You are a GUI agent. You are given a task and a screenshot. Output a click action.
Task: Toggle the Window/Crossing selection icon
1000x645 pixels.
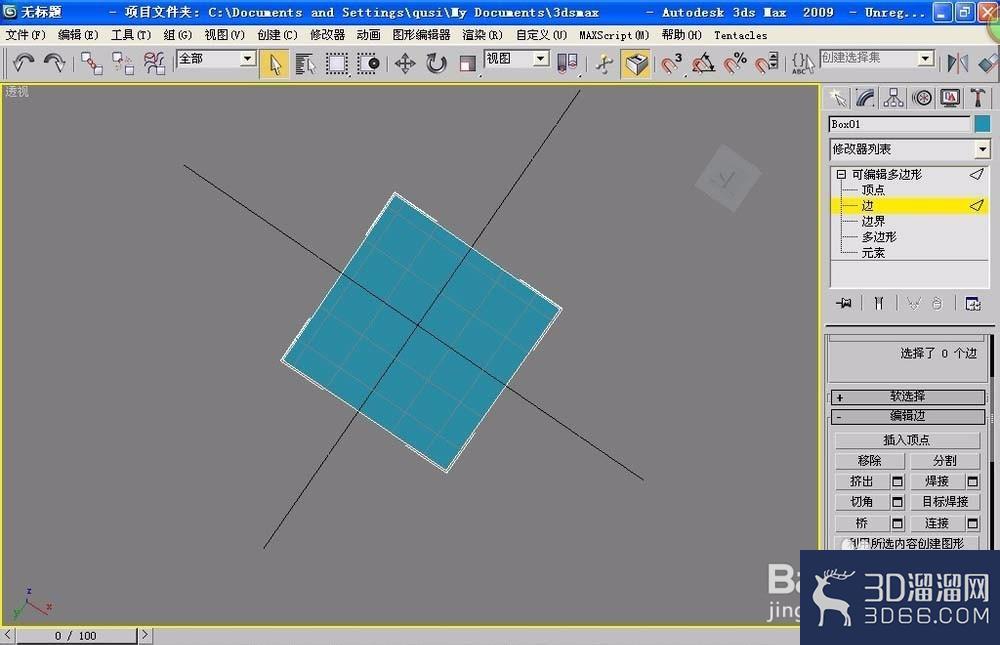(368, 64)
